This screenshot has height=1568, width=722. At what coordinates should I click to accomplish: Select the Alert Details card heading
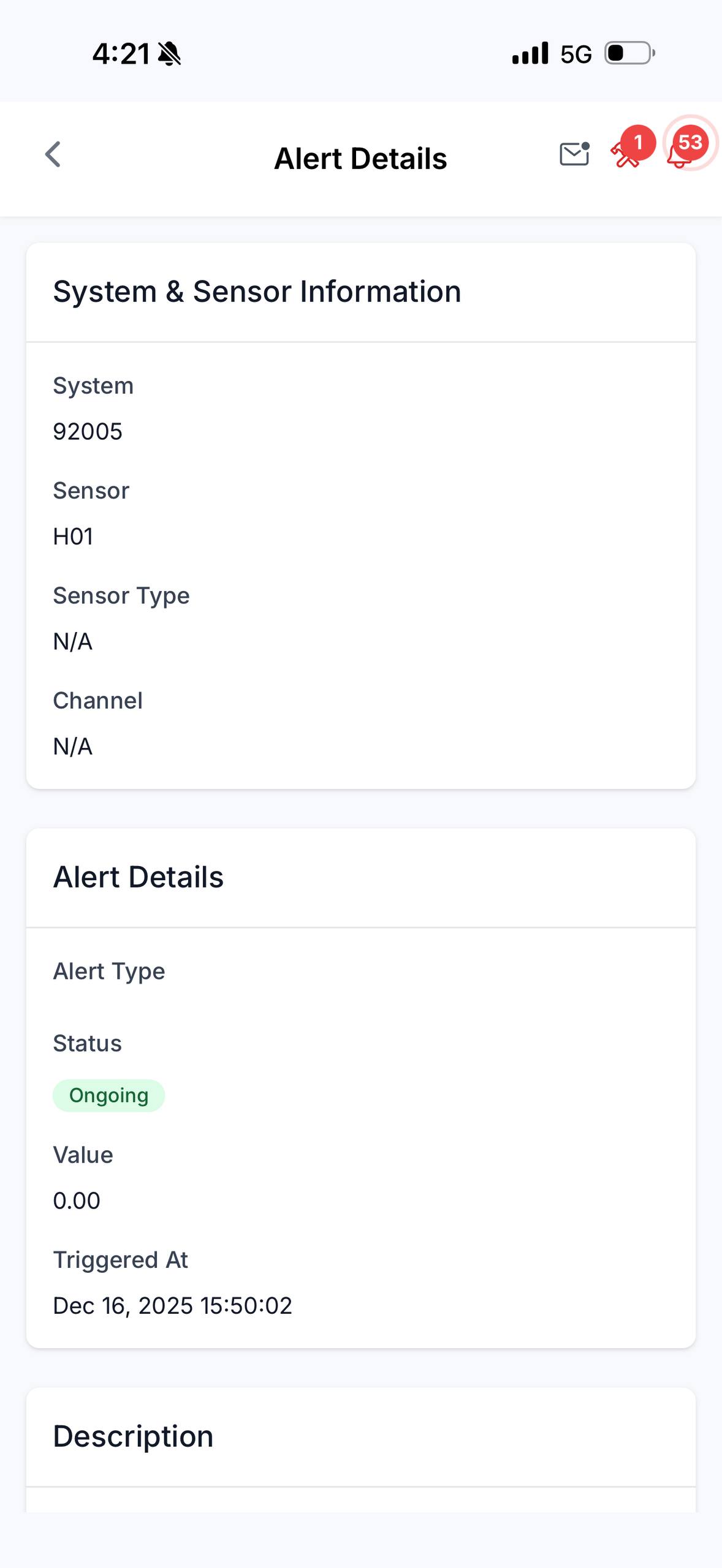click(139, 877)
